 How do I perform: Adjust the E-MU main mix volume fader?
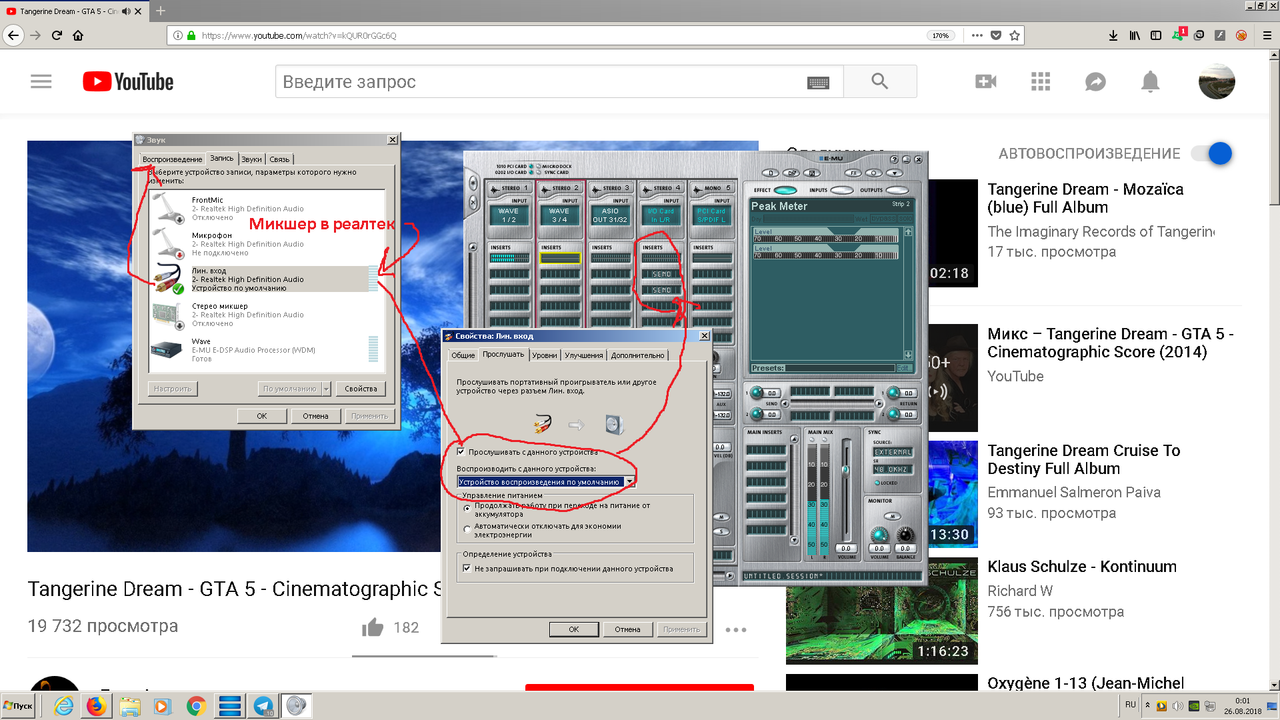tap(845, 472)
